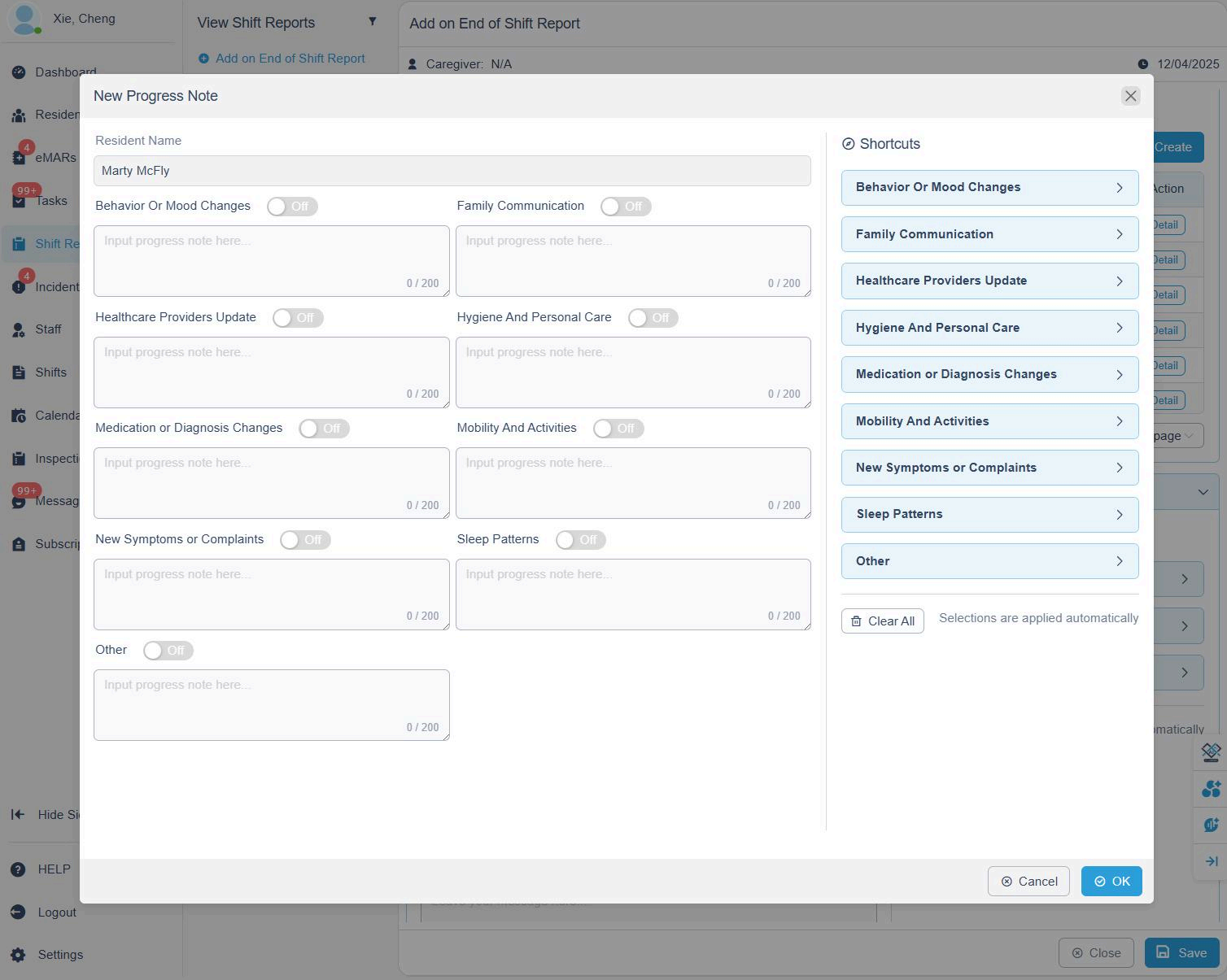The height and width of the screenshot is (980, 1227).
Task: Toggle the Sleep Patterns switch on
Action: tap(581, 540)
